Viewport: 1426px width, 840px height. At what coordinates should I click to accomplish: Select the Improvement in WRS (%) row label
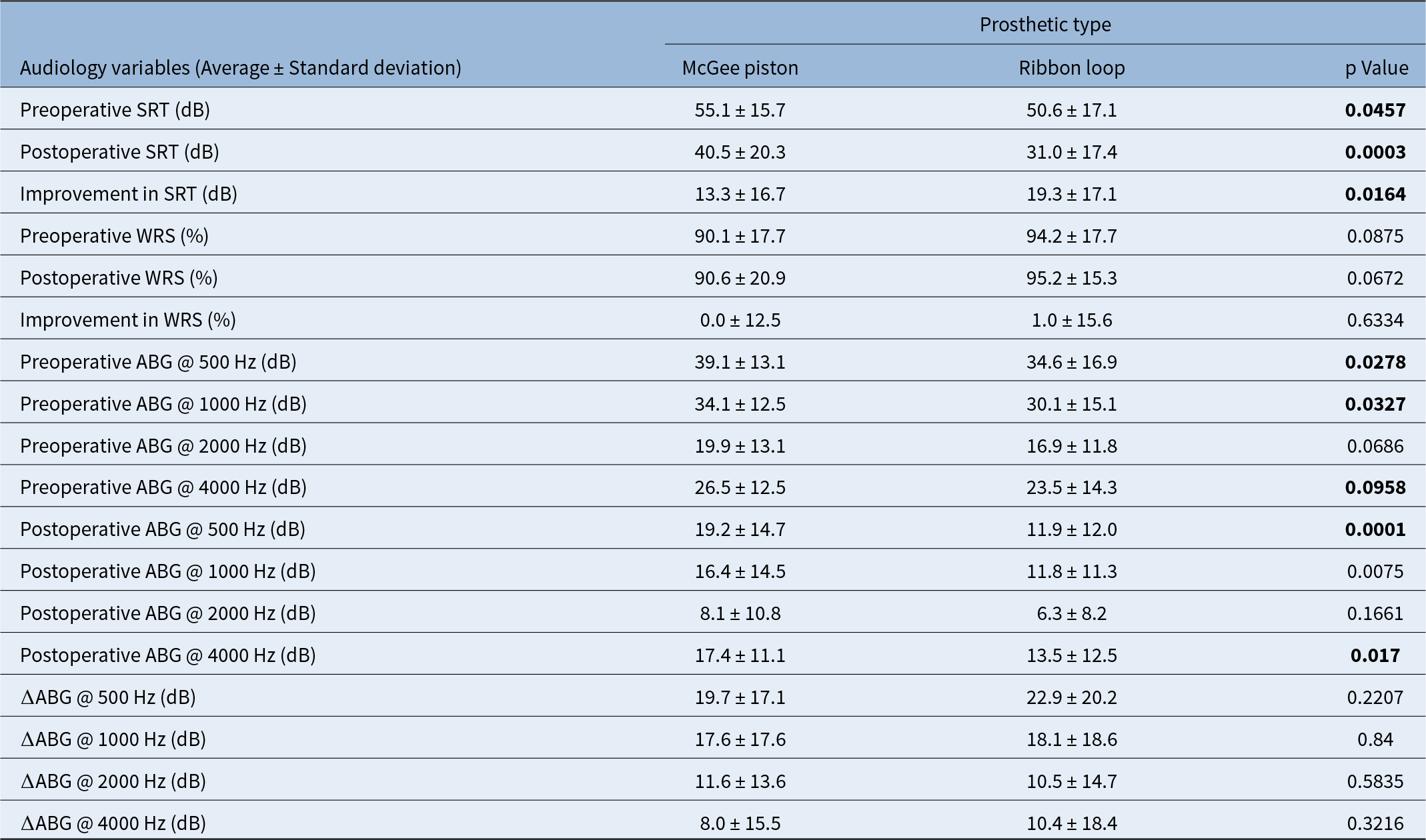pos(128,320)
